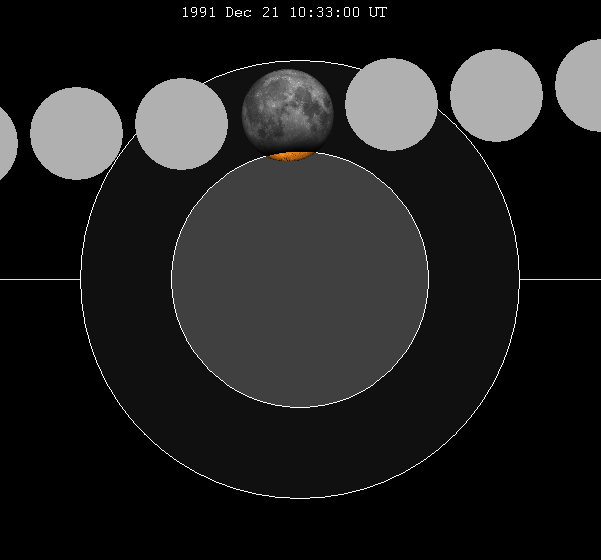
Task: Click the ecliptic line right of the penumbra
Action: (560, 280)
